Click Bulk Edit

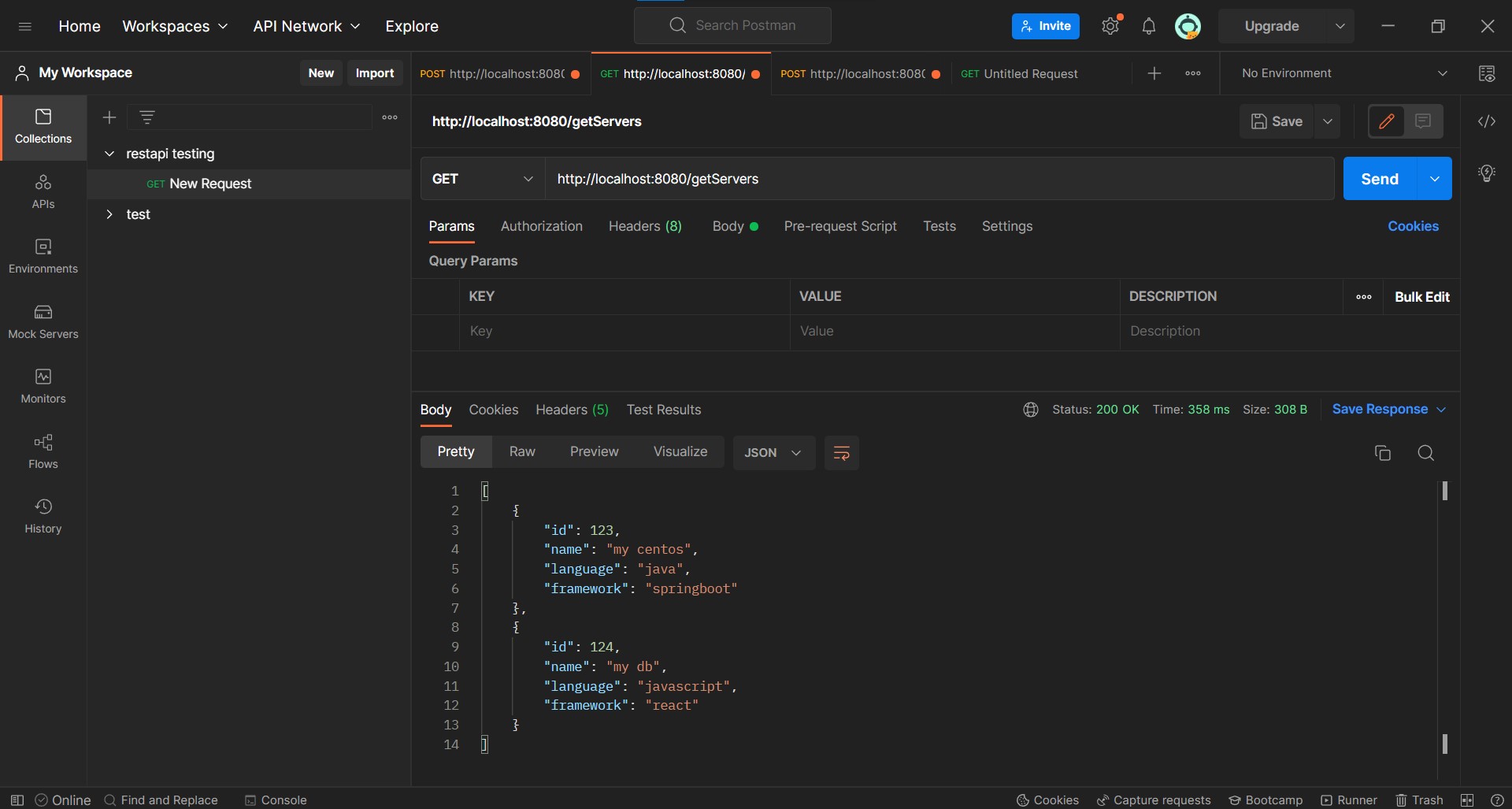(1421, 297)
